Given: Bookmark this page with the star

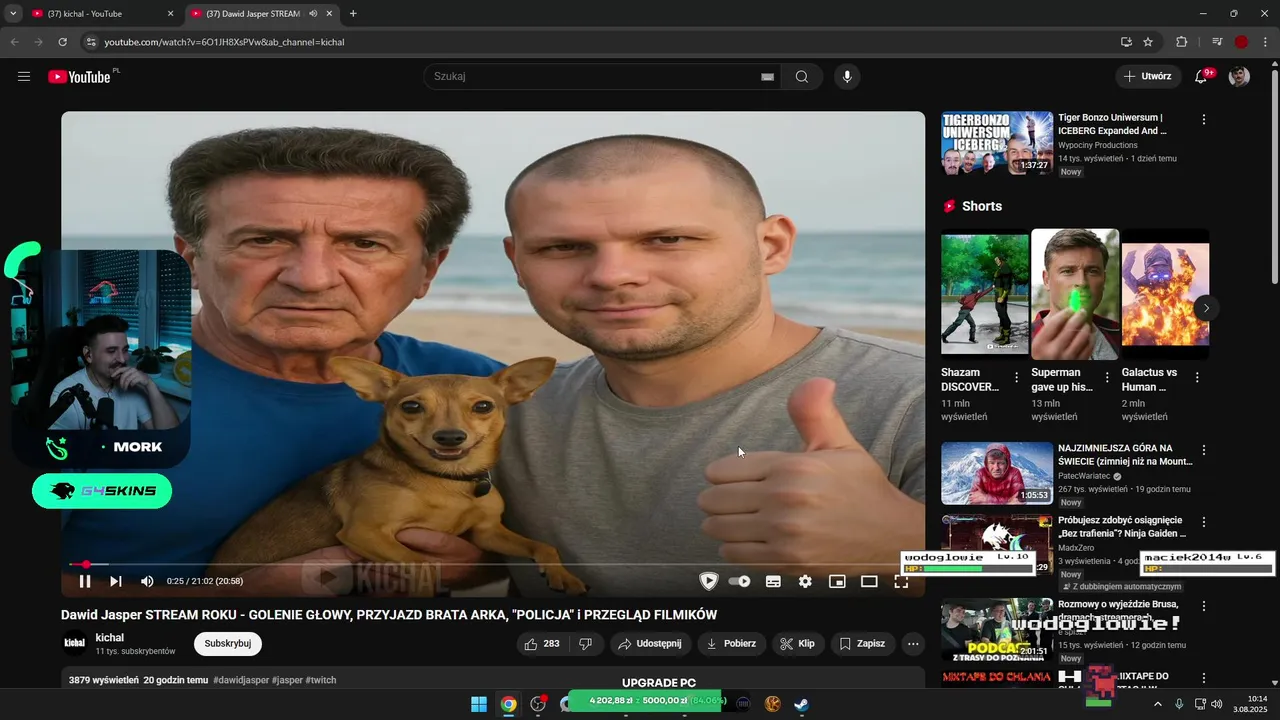Looking at the screenshot, I should pyautogui.click(x=1148, y=42).
